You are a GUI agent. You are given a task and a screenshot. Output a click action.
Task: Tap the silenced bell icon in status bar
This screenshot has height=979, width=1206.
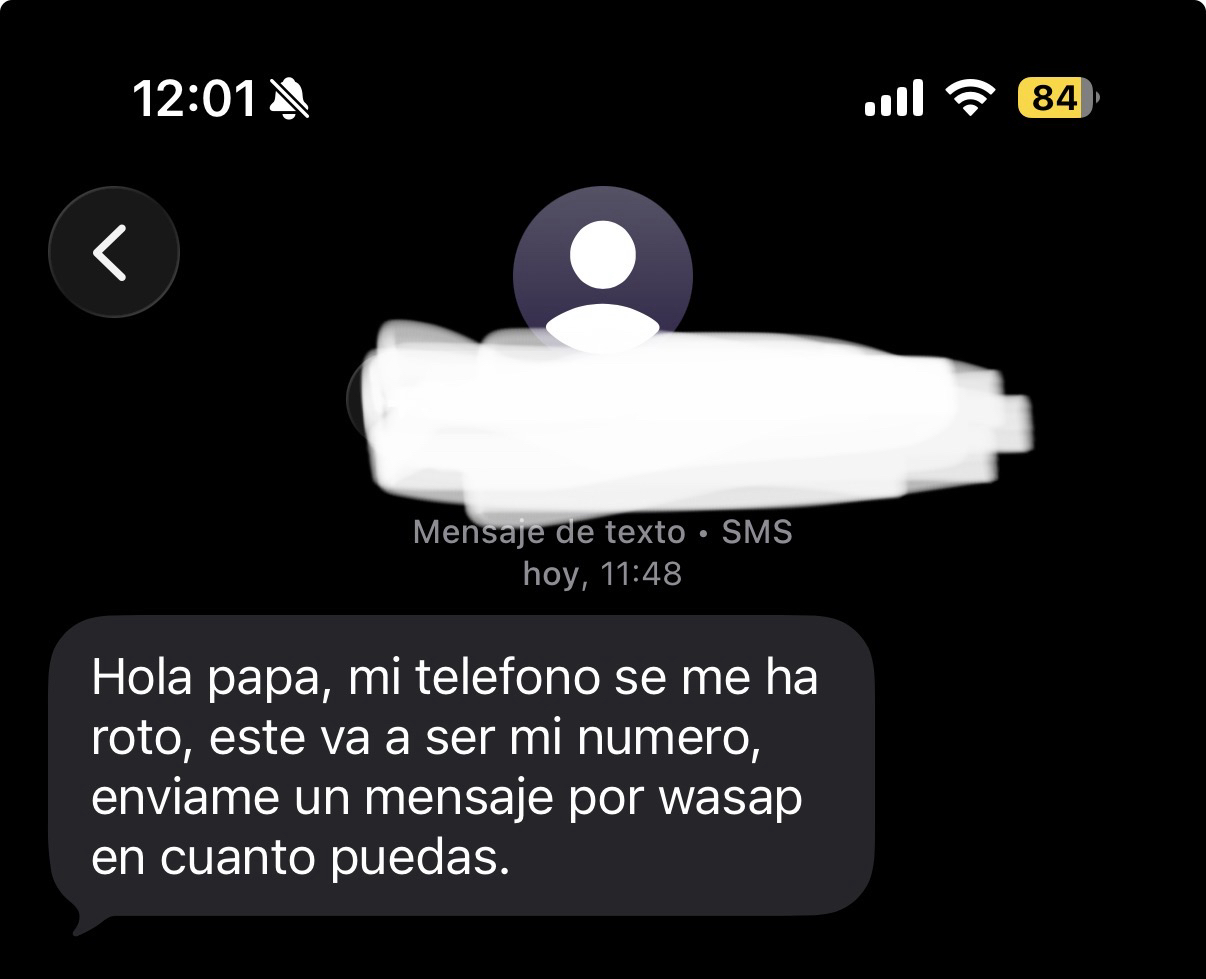pyautogui.click(x=290, y=99)
